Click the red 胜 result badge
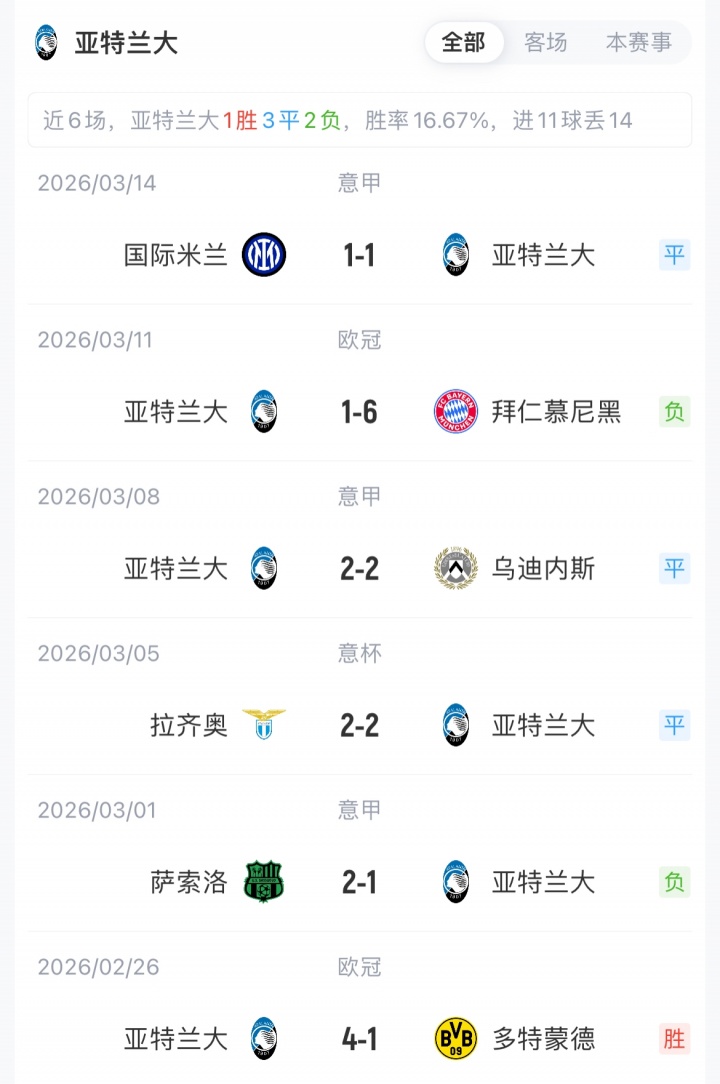 pyautogui.click(x=675, y=1039)
